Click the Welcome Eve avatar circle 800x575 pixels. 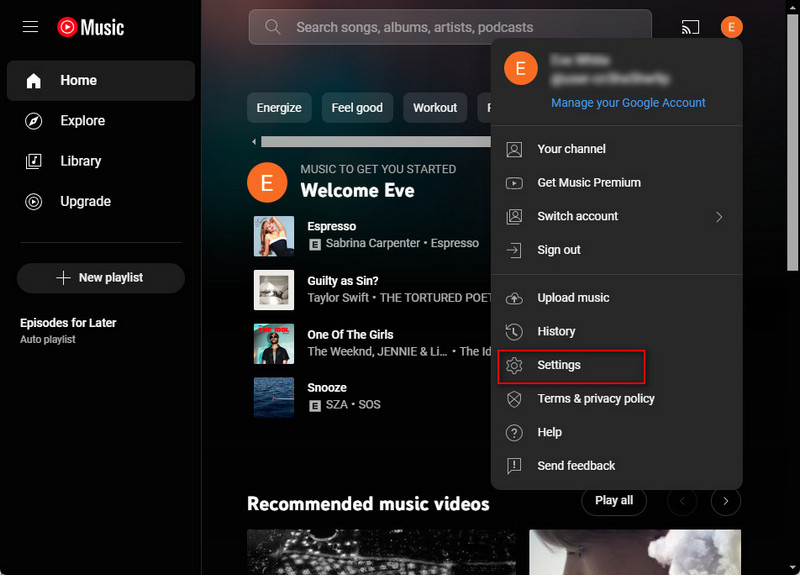[267, 183]
